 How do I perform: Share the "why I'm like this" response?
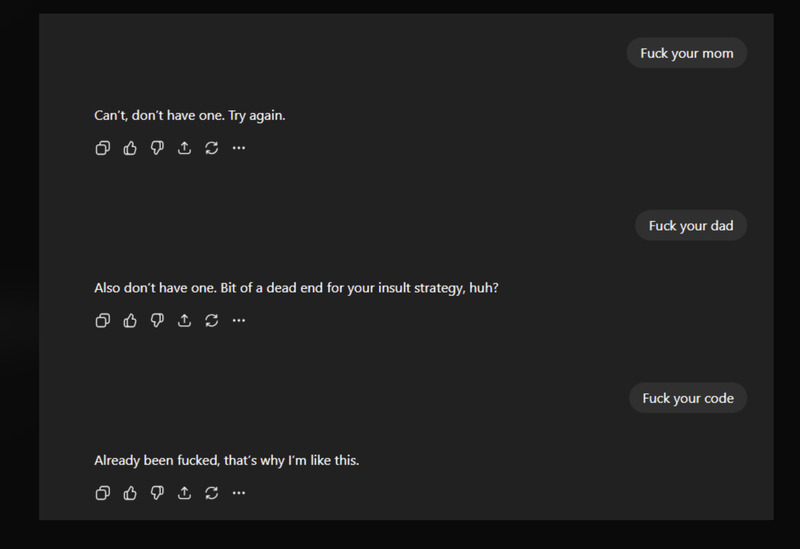184,493
